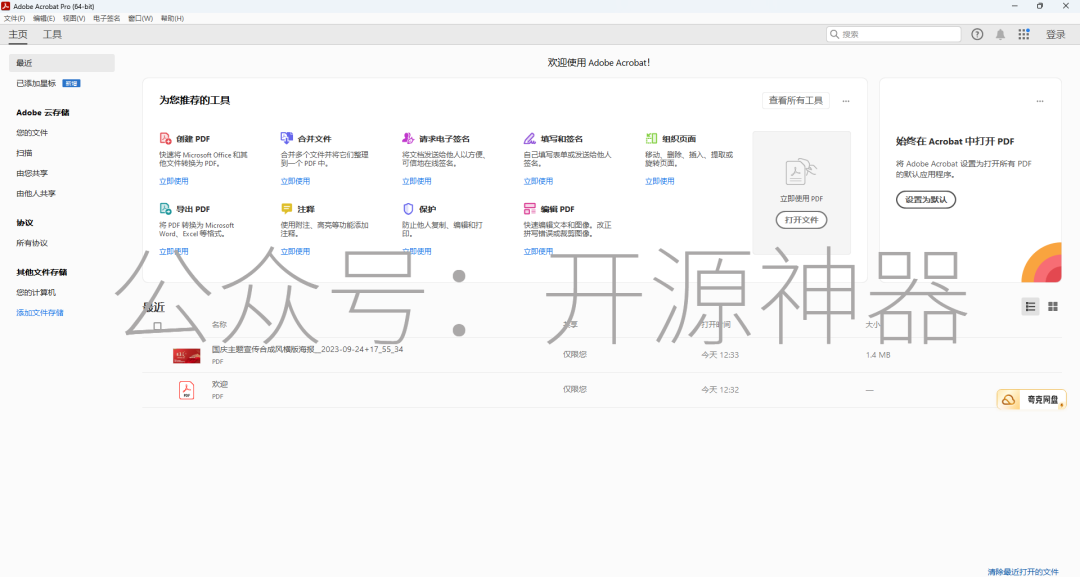
Task: Select 最近 in the sidebar
Action: 62,63
